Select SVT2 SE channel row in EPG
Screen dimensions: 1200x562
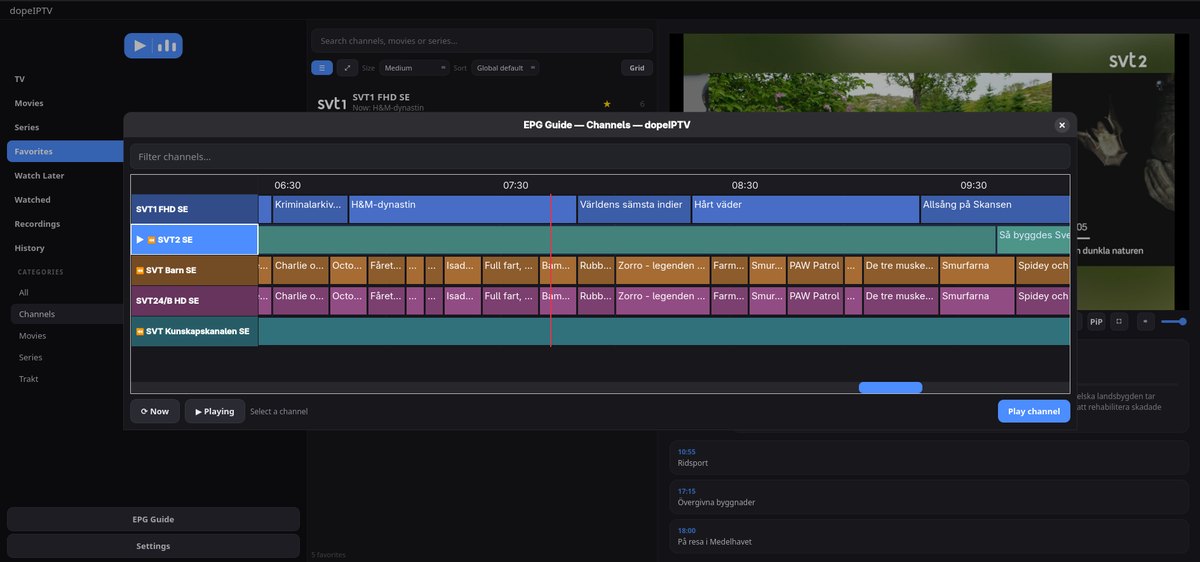(194, 240)
